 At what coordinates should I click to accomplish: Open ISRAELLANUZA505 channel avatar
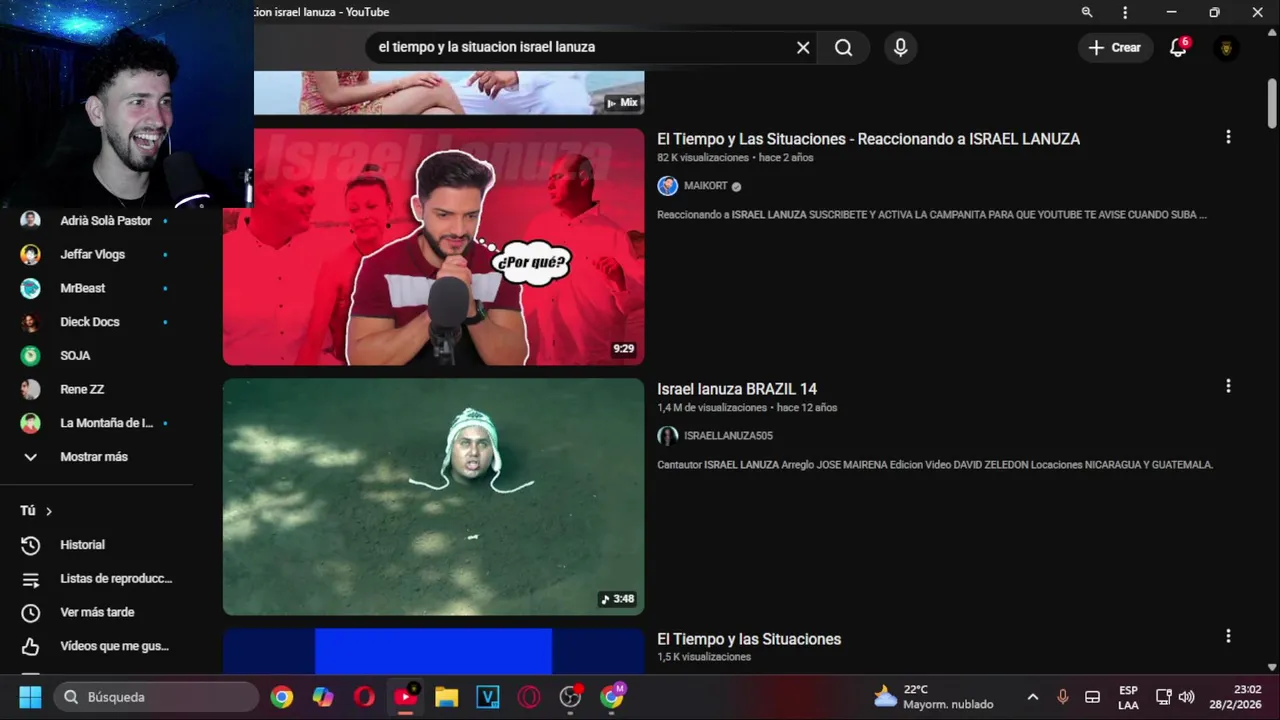pos(667,436)
